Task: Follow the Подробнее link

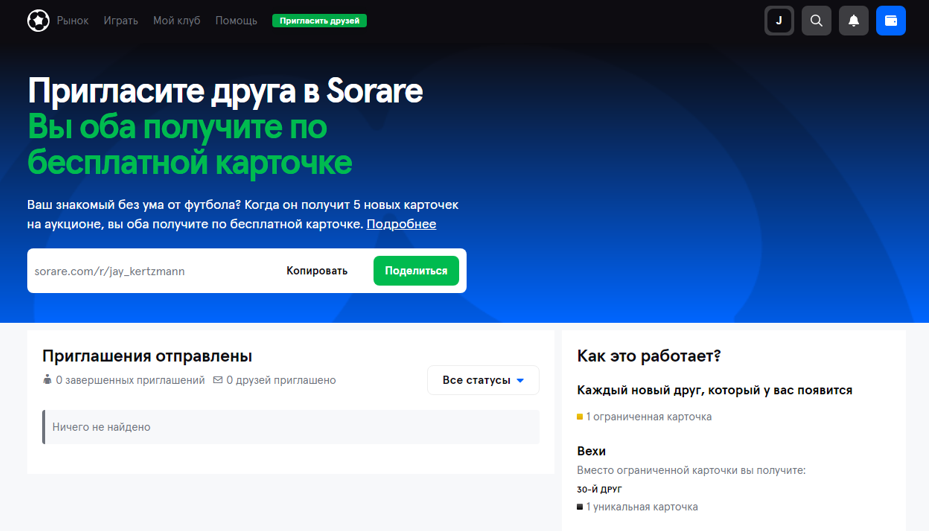Action: tap(401, 224)
